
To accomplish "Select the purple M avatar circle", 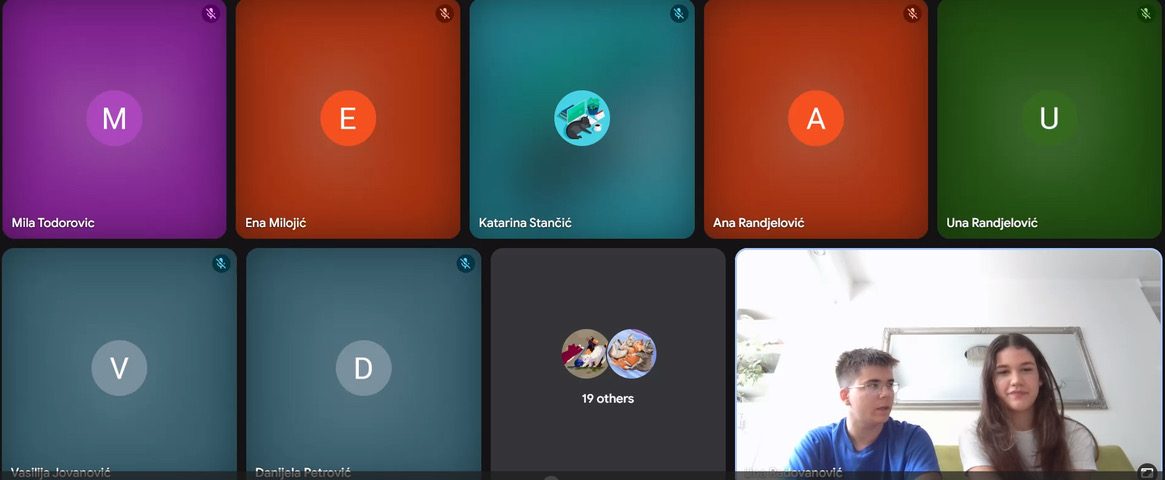I will [114, 118].
